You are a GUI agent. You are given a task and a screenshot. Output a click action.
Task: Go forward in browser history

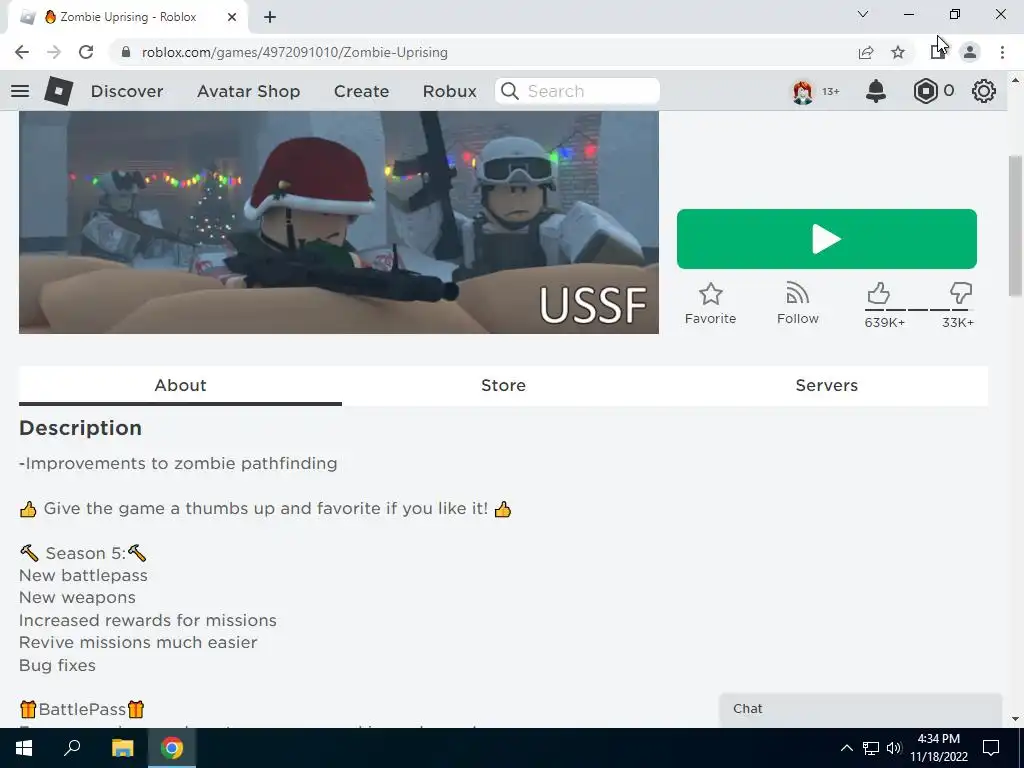click(54, 52)
